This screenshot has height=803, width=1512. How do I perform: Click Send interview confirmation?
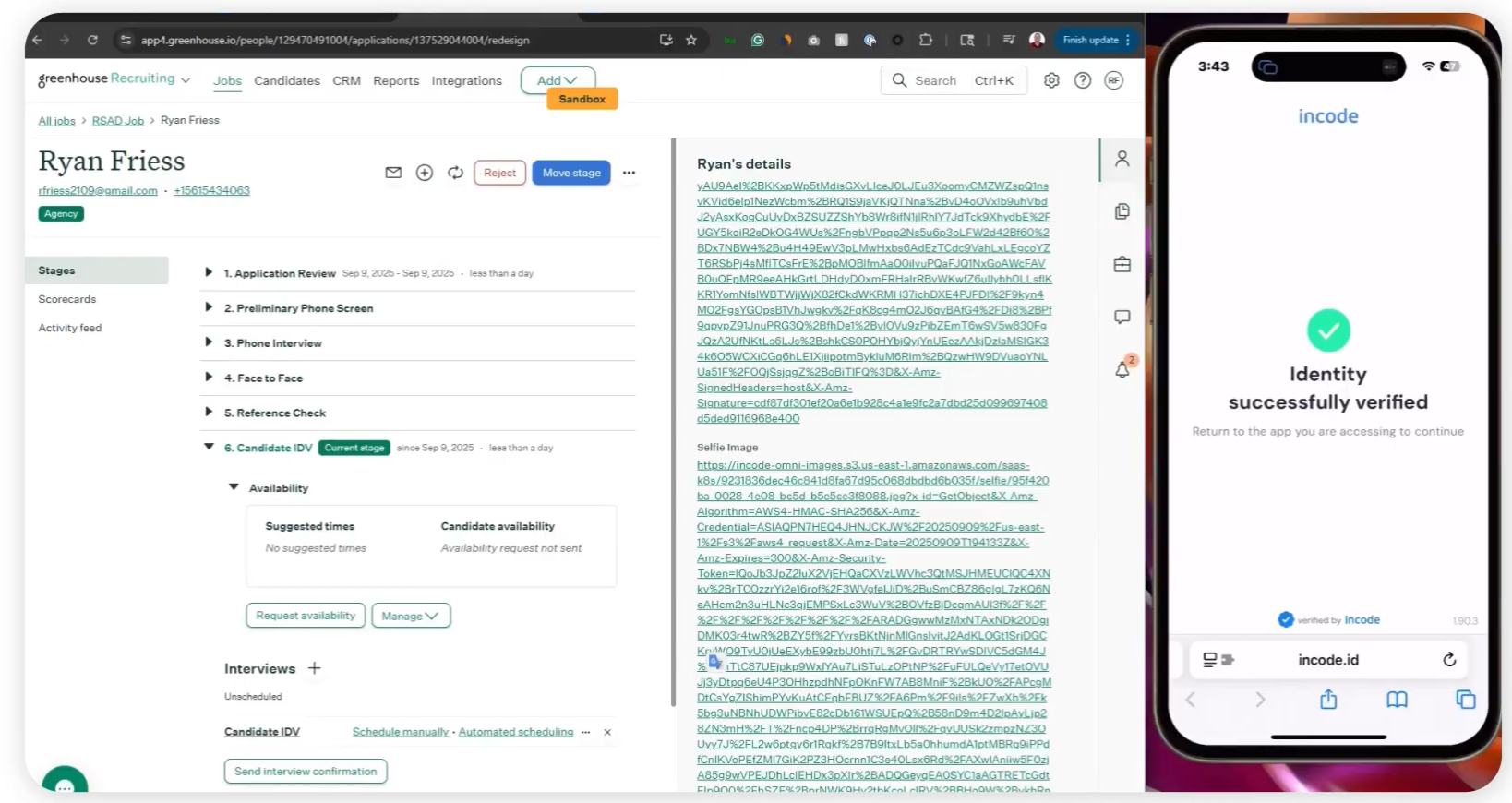[x=306, y=771]
